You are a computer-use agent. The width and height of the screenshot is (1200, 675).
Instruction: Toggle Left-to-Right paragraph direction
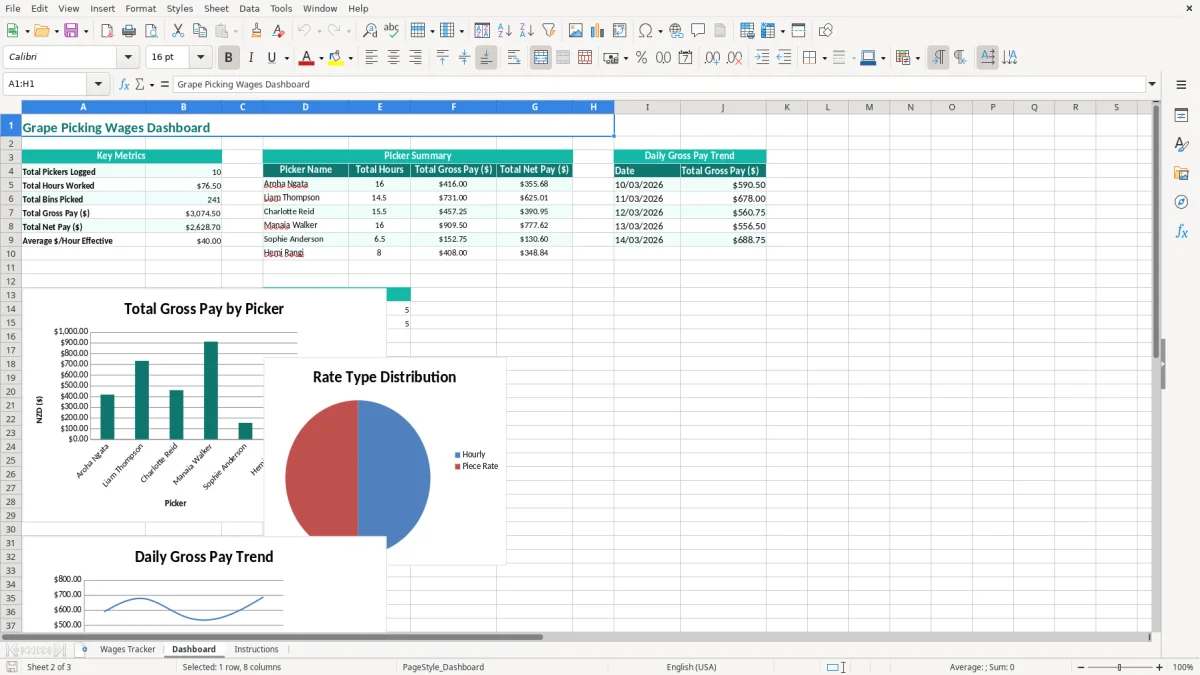point(938,58)
